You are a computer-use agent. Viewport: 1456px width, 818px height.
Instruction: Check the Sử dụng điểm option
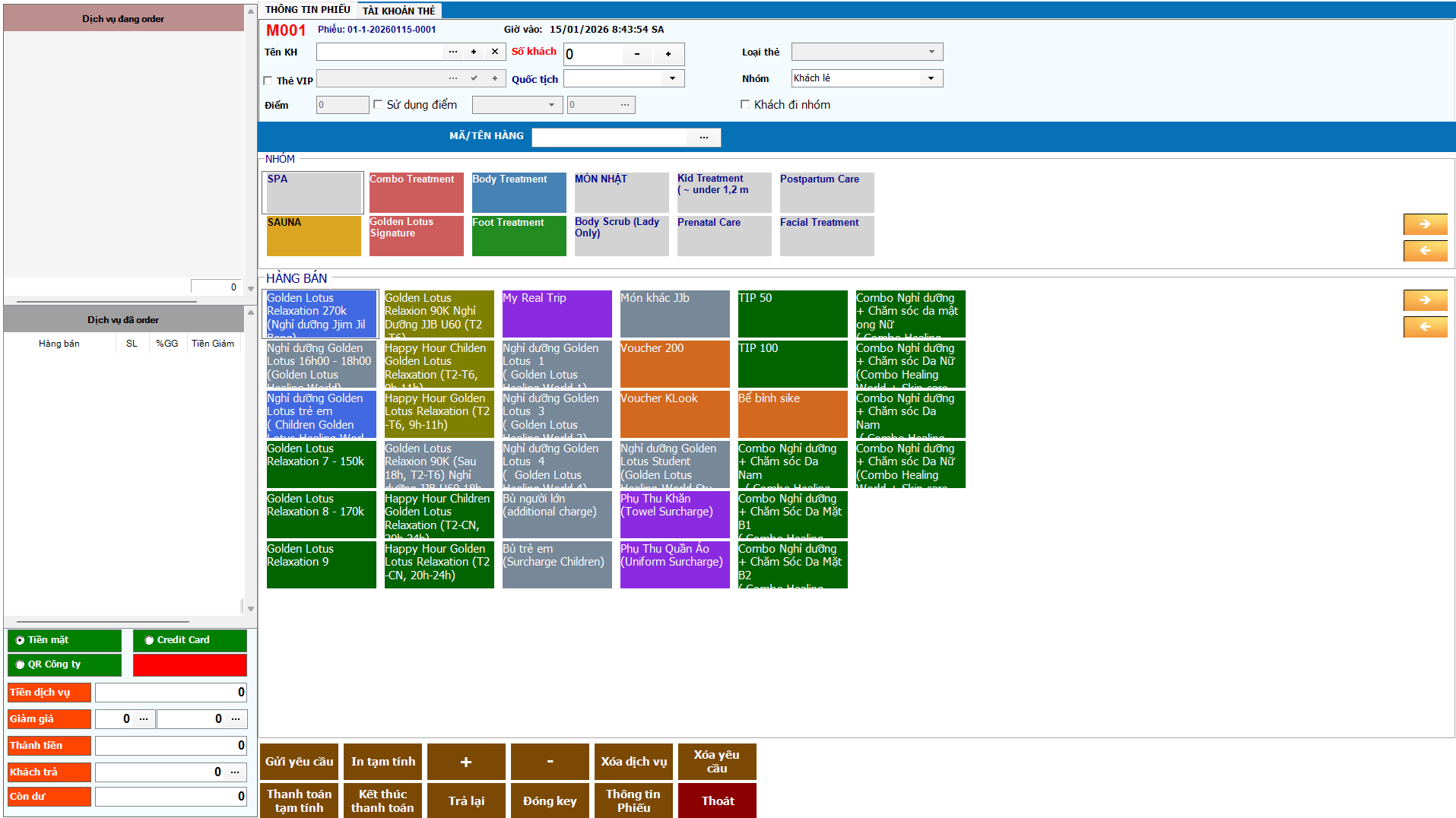pos(378,105)
